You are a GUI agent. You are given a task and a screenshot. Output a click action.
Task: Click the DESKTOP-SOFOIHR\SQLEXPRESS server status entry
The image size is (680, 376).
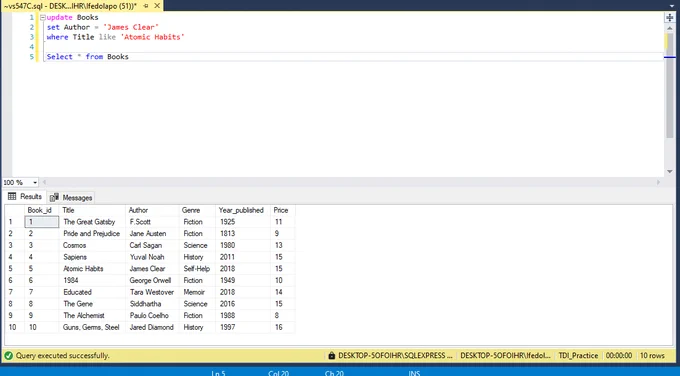tap(395, 356)
